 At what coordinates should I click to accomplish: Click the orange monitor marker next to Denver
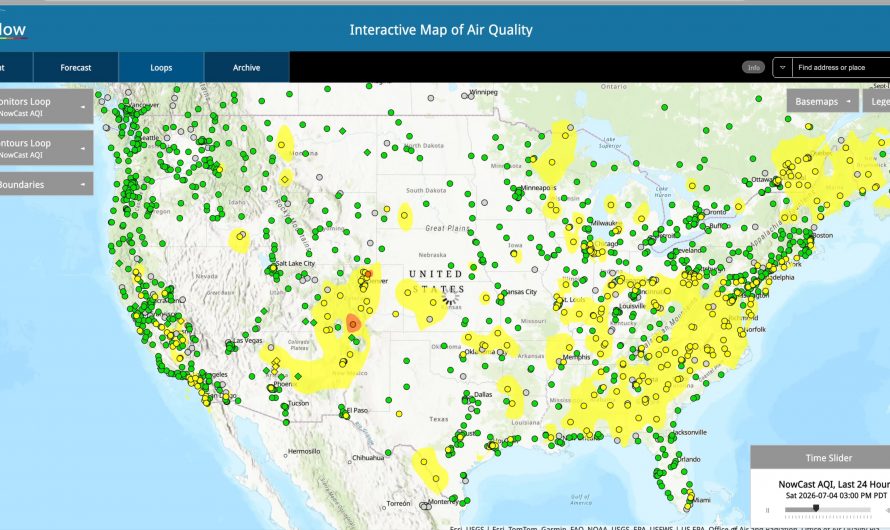pos(368,274)
